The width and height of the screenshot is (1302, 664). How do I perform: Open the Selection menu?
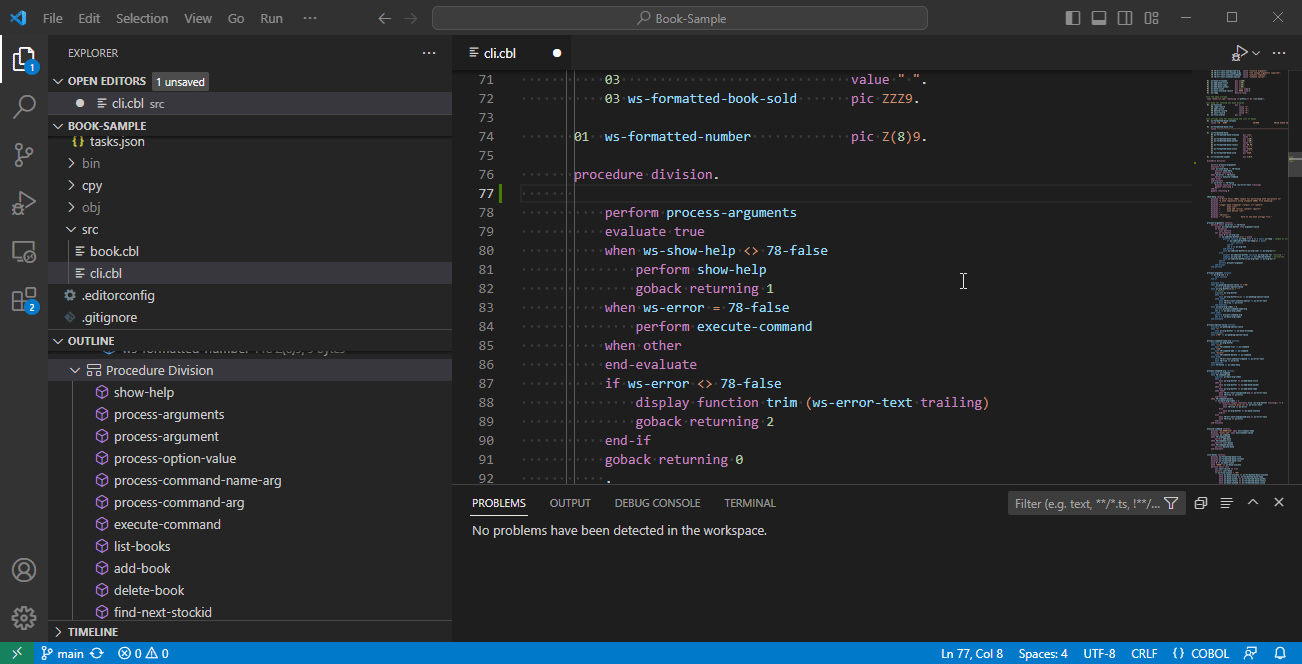click(x=142, y=18)
